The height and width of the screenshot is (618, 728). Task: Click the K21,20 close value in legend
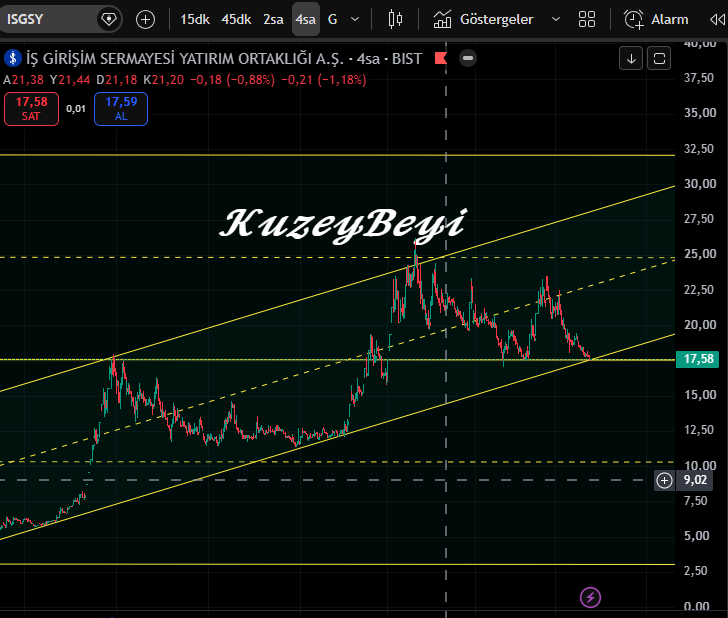[163, 80]
